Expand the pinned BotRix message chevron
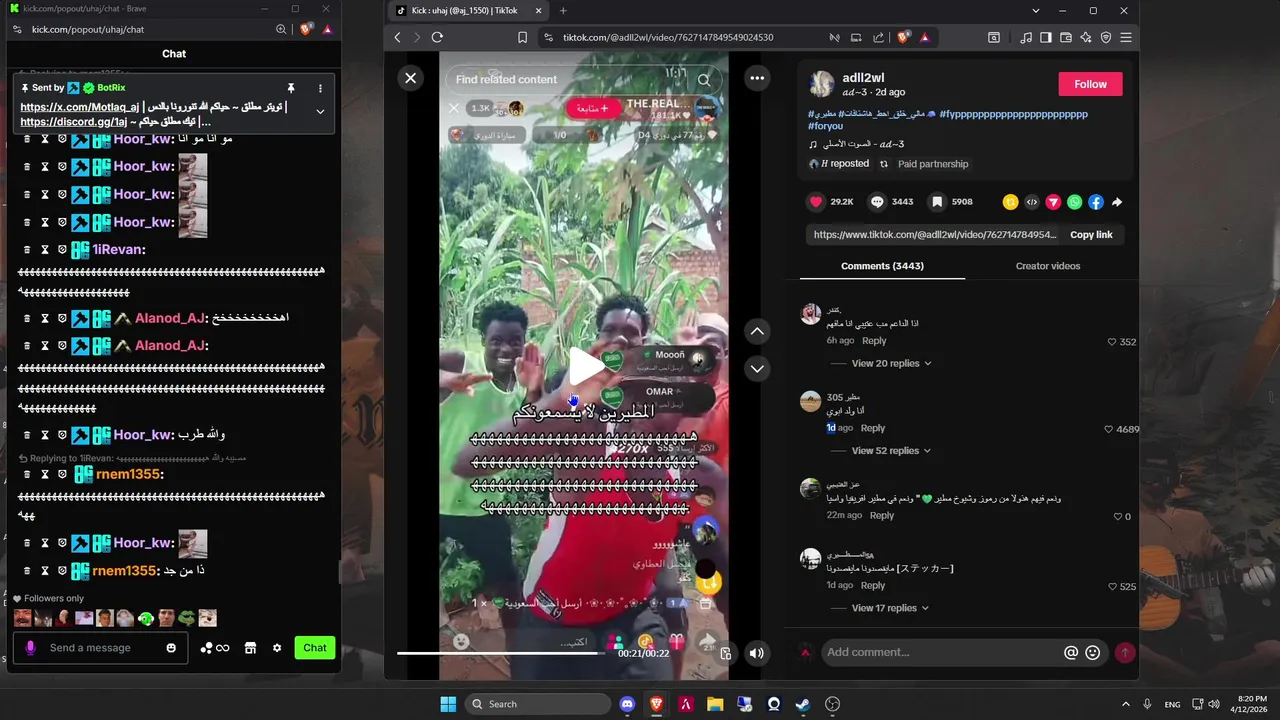1280x720 pixels. (x=320, y=111)
